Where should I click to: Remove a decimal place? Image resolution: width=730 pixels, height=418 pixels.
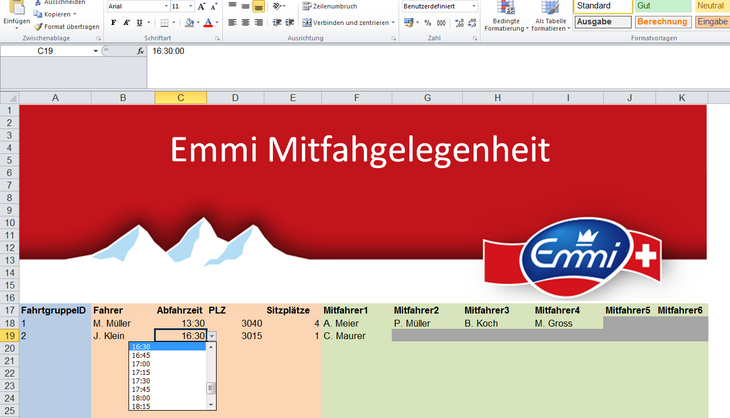472,22
